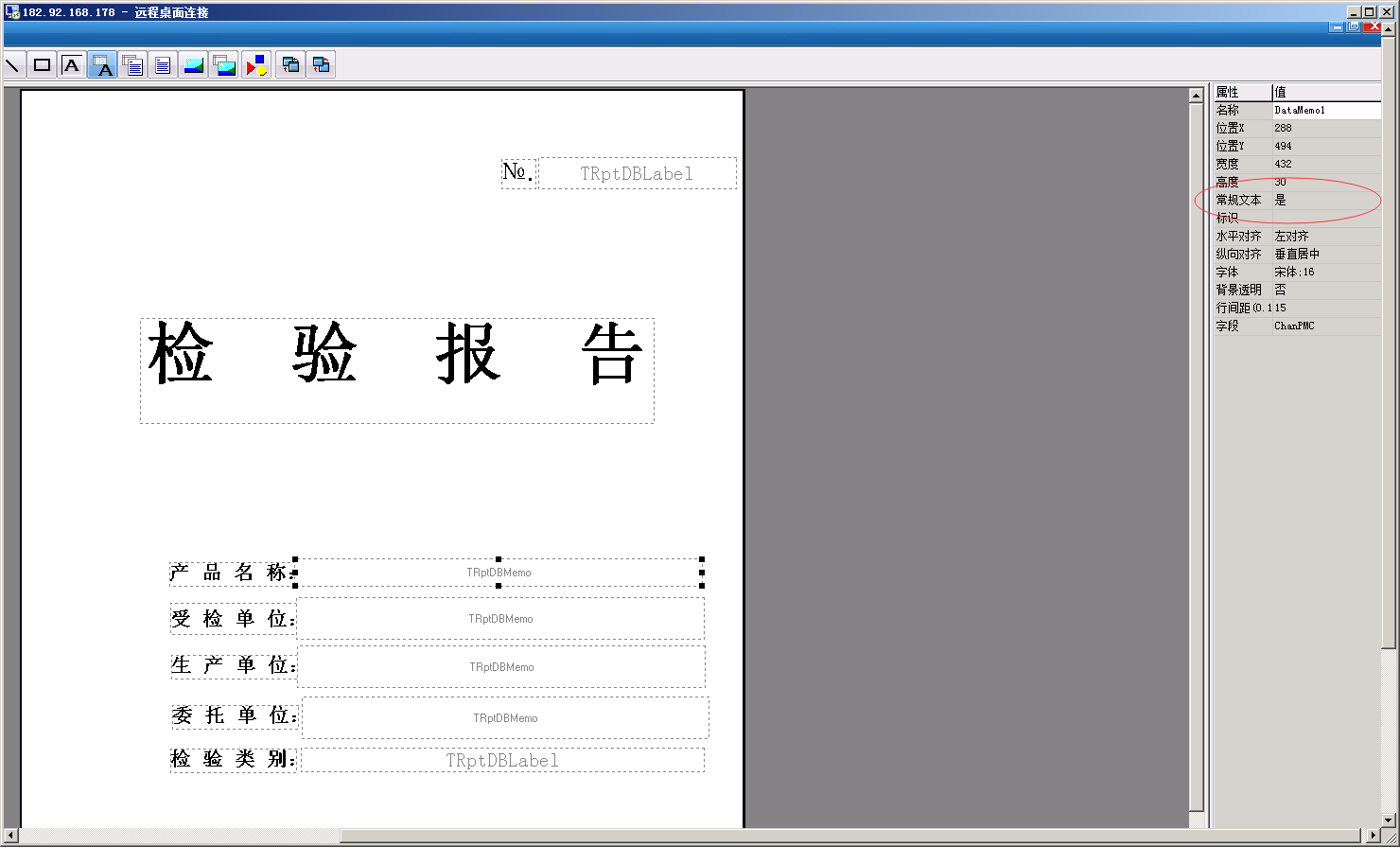The image size is (1400, 847).
Task: Click the 字段 value ChanPMC
Action: coord(1324,326)
